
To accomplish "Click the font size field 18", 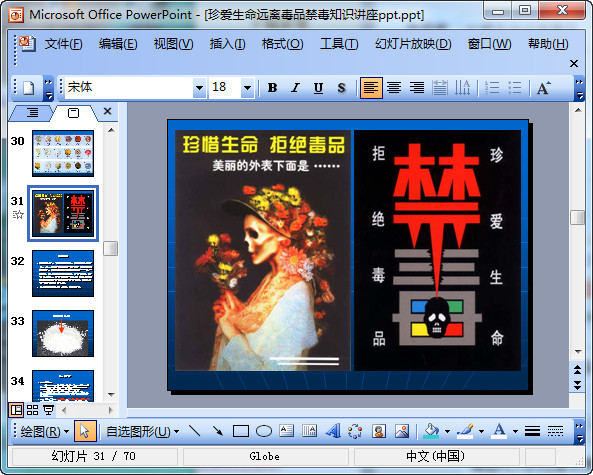I will [225, 88].
